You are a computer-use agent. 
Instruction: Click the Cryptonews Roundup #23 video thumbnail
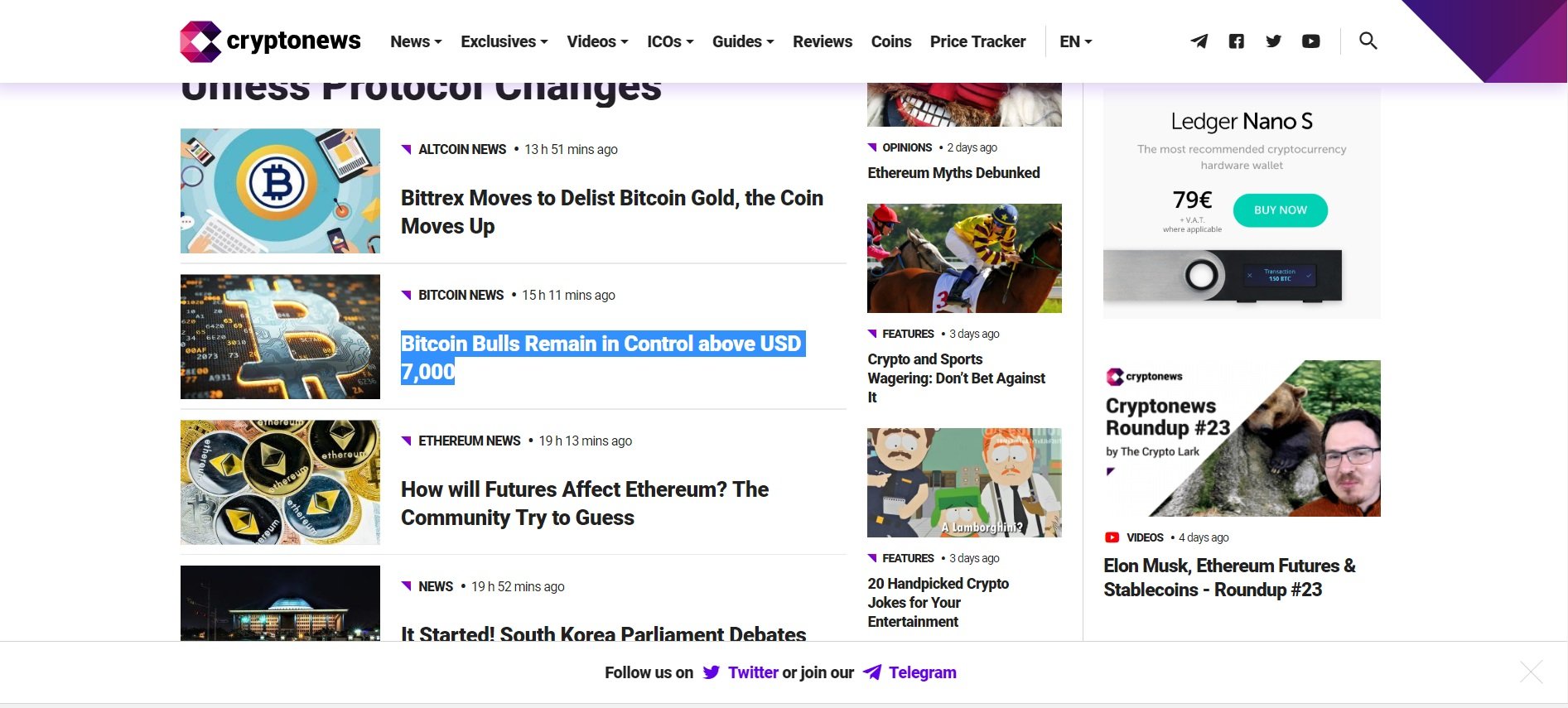(x=1242, y=438)
